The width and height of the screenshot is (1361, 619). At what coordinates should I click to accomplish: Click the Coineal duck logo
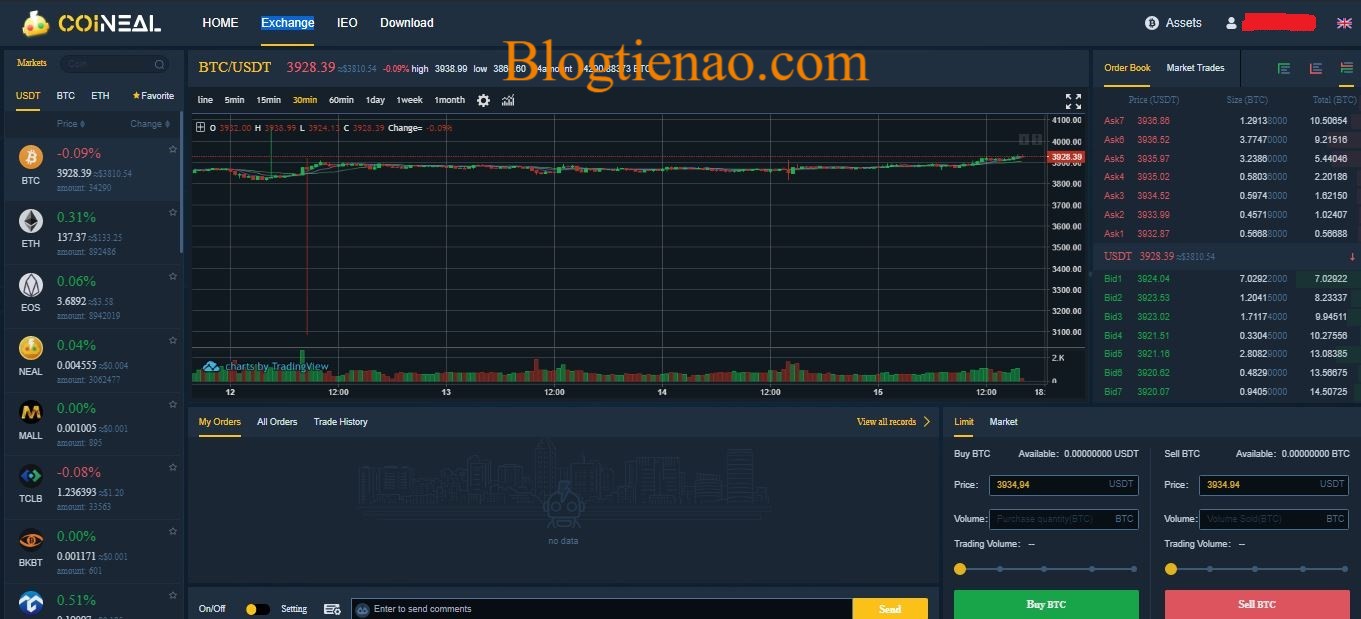point(36,22)
